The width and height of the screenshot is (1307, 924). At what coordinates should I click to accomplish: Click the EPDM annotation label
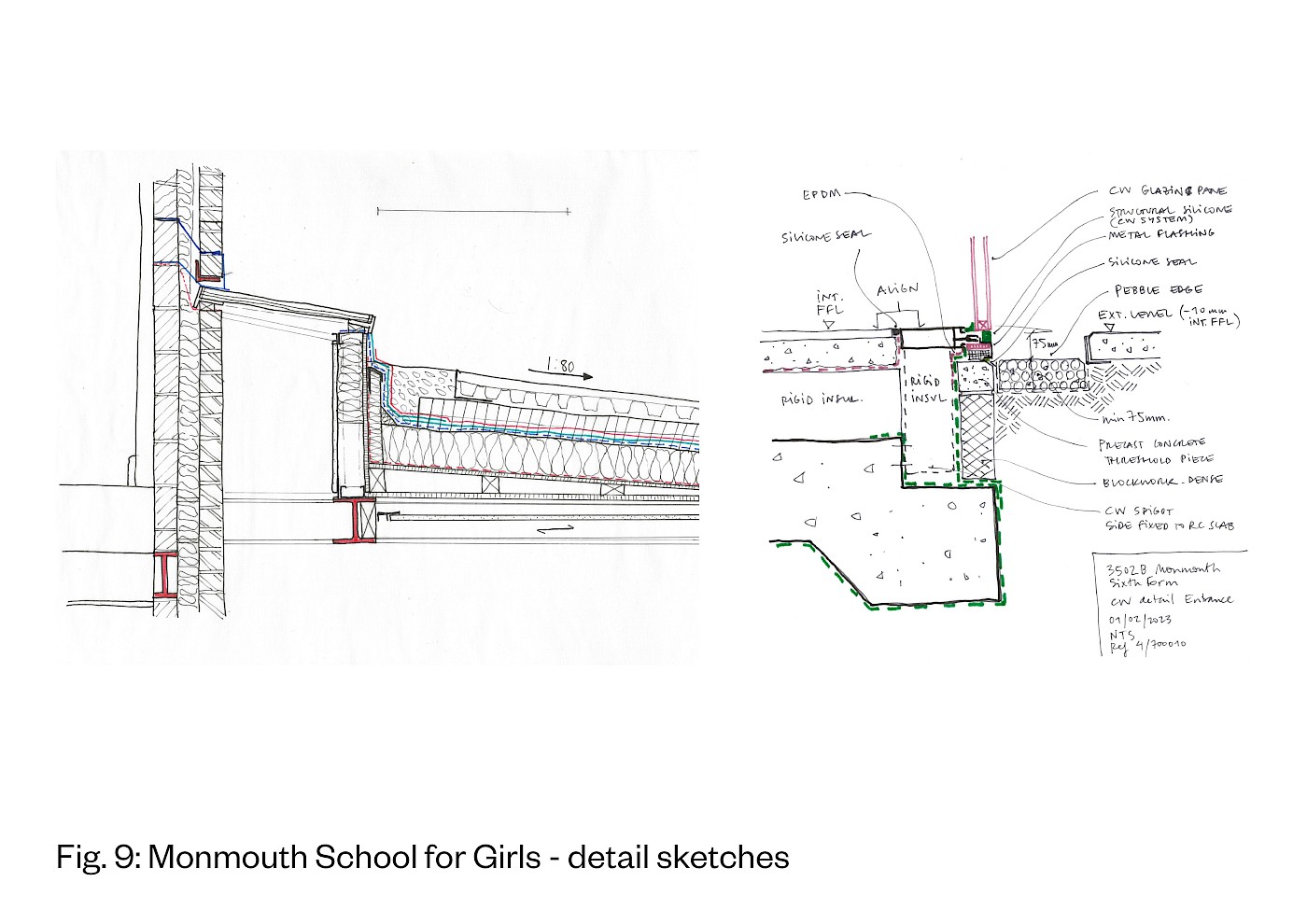click(821, 195)
